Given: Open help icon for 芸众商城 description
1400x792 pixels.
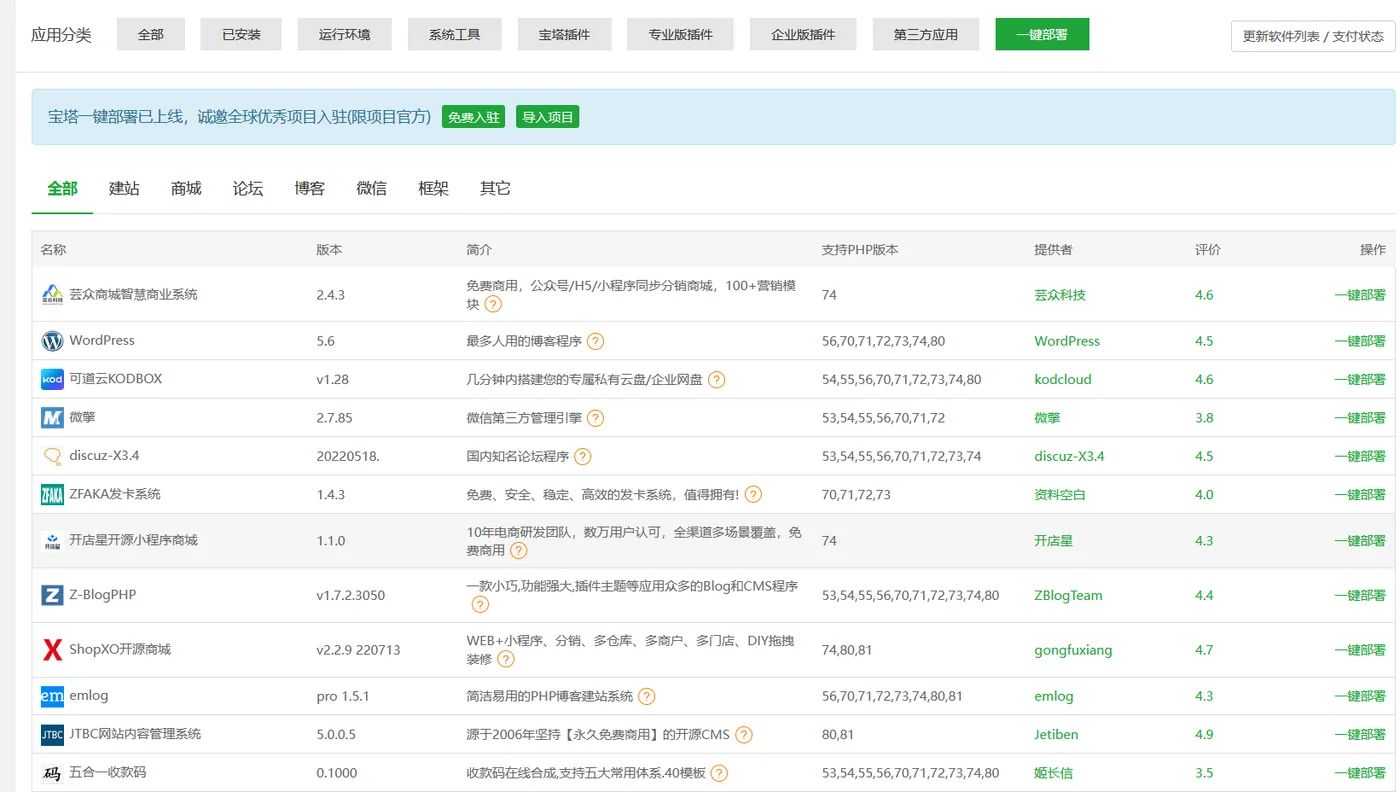Looking at the screenshot, I should pos(493,304).
